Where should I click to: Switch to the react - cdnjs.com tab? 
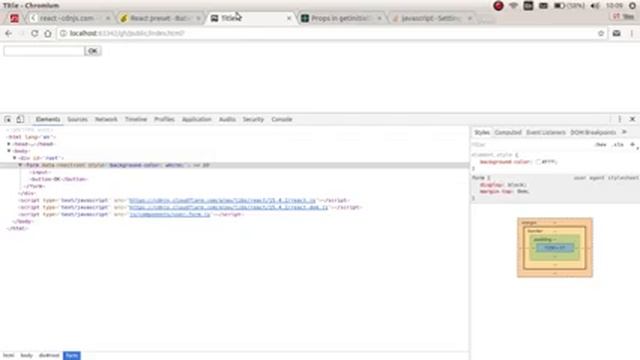coord(67,18)
